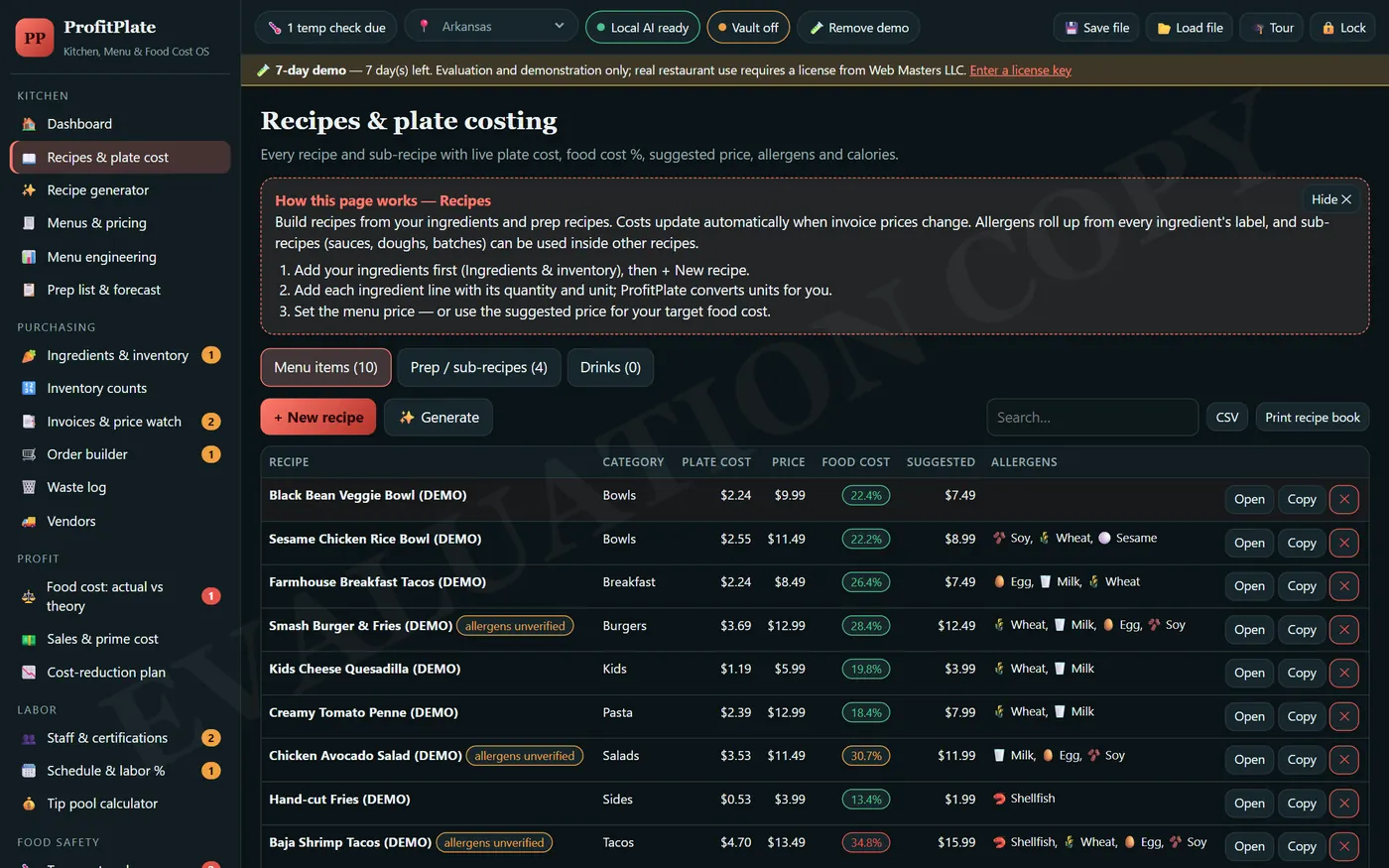Open Prep list & forecast

point(120,290)
